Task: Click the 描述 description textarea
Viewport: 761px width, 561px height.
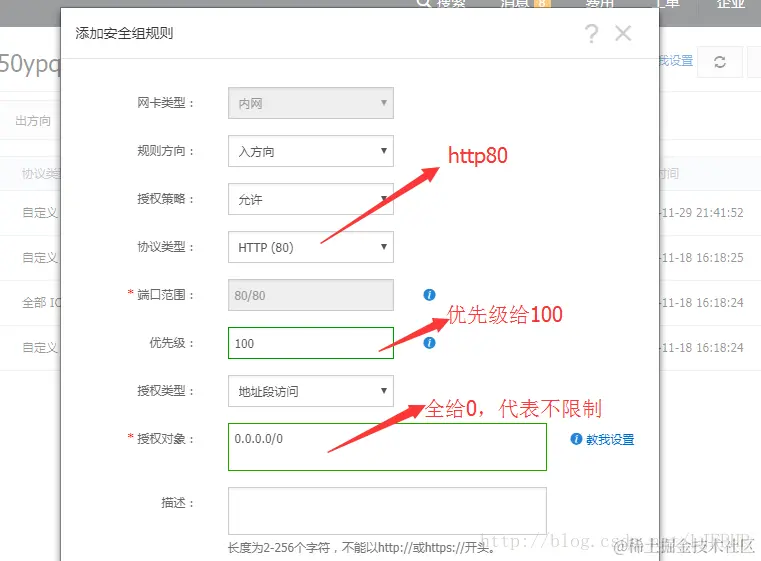Action: tap(387, 512)
